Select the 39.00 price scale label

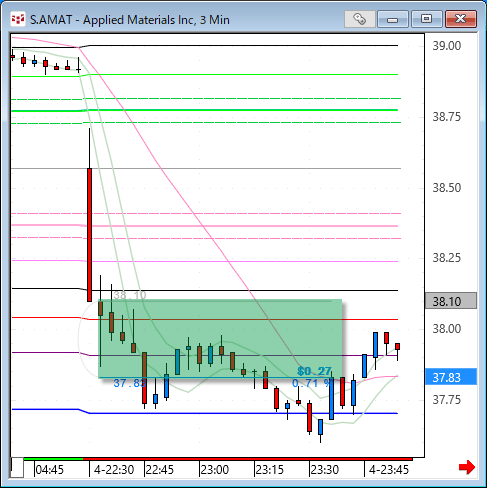pyautogui.click(x=447, y=46)
